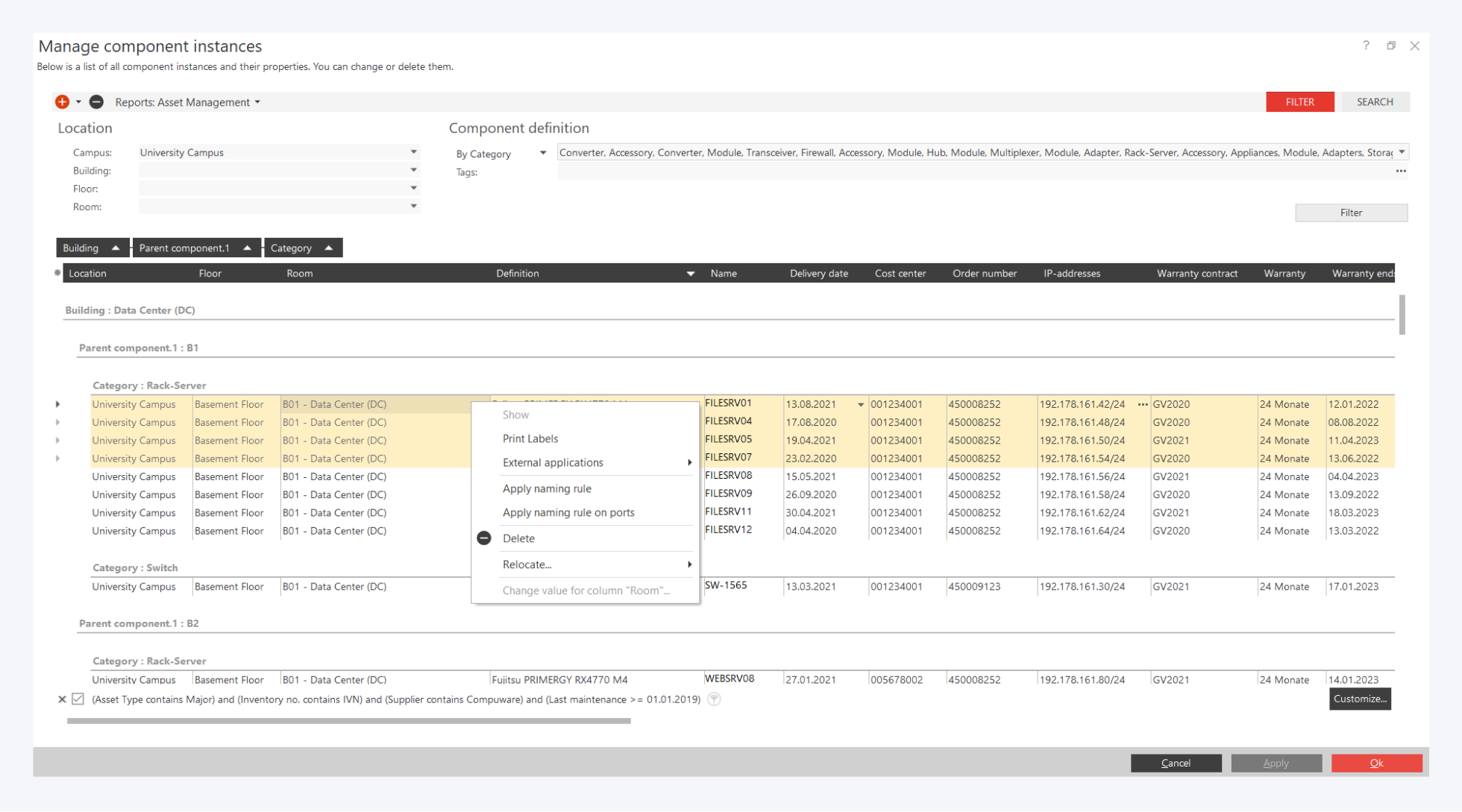Uncheck the active filter criteria checkbox
Screen dimensions: 1462x812
tap(78, 699)
